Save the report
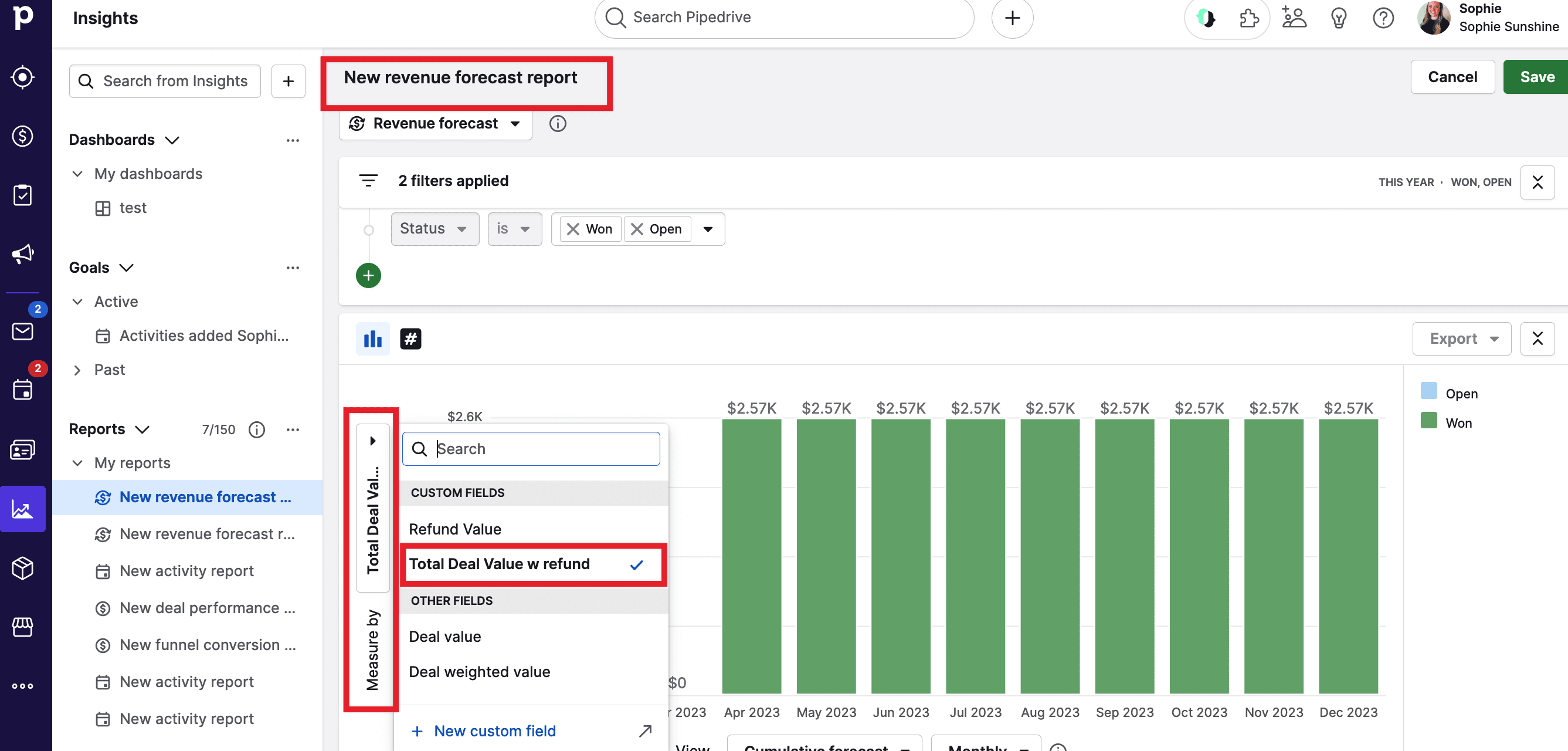This screenshot has width=1568, height=751. click(x=1536, y=77)
